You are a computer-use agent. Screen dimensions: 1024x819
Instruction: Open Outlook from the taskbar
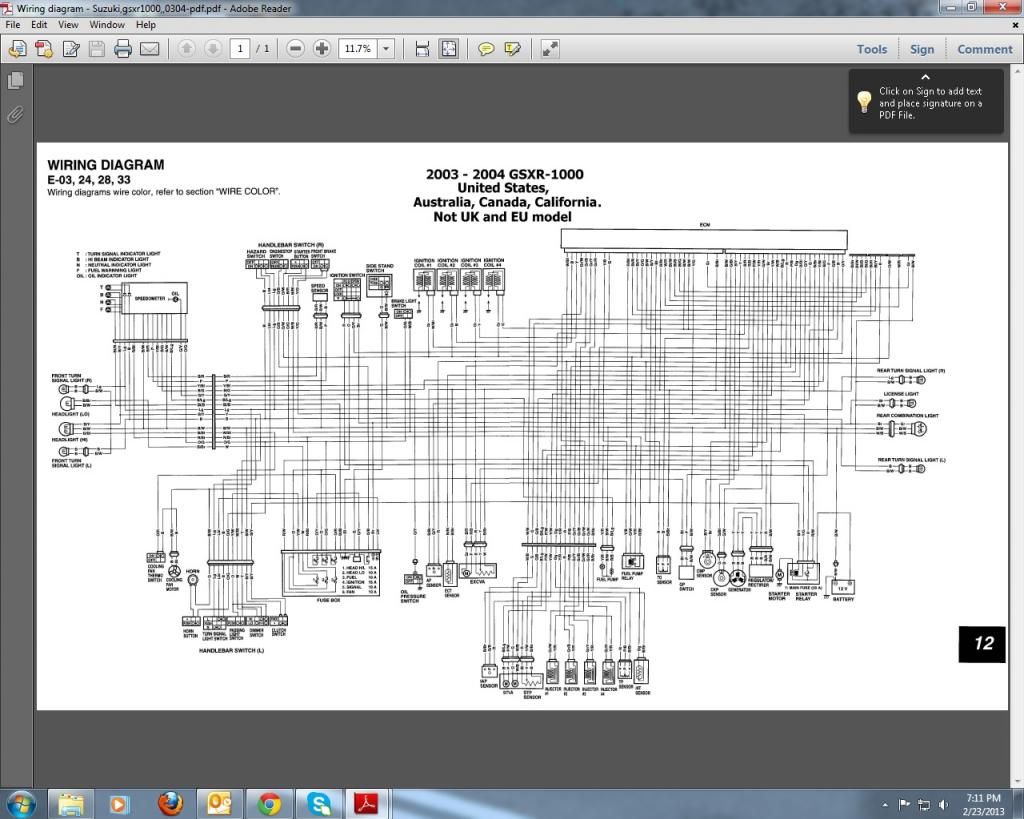click(219, 803)
